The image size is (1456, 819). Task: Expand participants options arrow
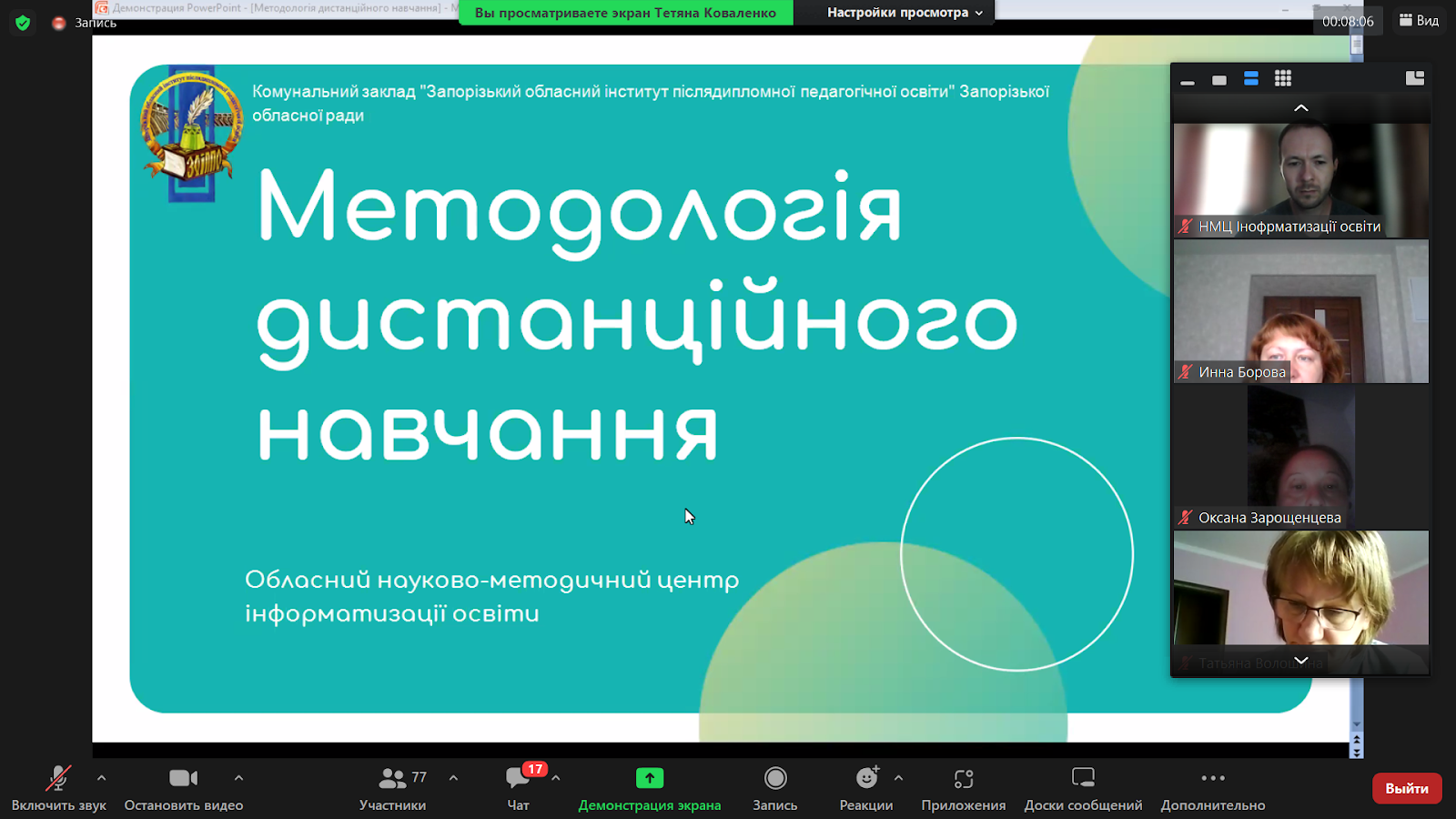click(453, 778)
